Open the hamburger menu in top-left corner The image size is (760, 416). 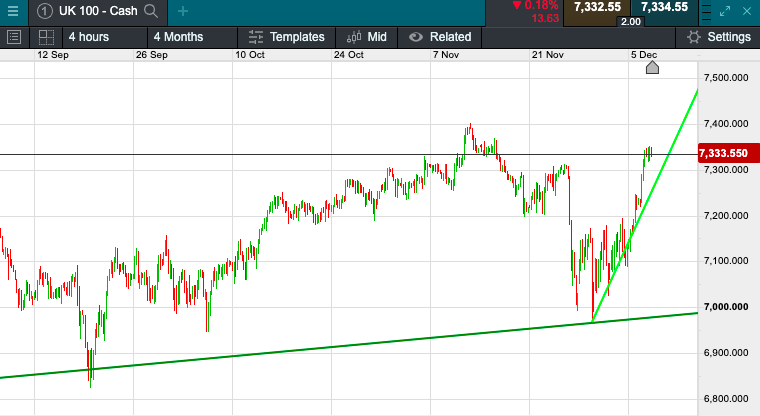pyautogui.click(x=14, y=11)
